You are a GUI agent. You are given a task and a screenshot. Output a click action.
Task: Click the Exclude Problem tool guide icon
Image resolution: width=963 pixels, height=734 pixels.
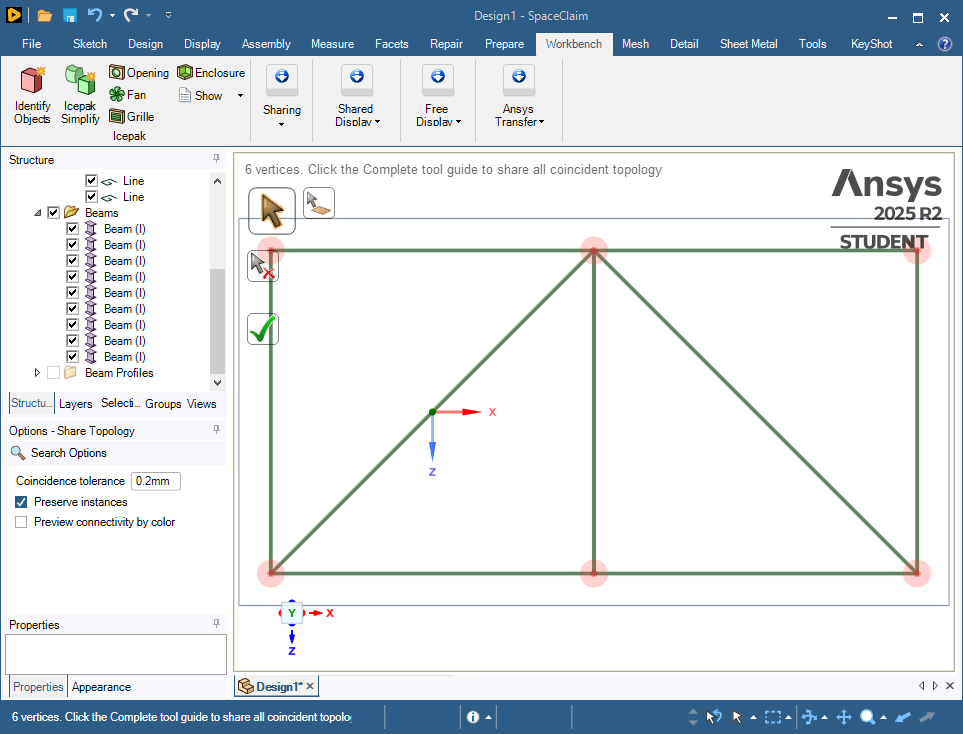(x=263, y=266)
